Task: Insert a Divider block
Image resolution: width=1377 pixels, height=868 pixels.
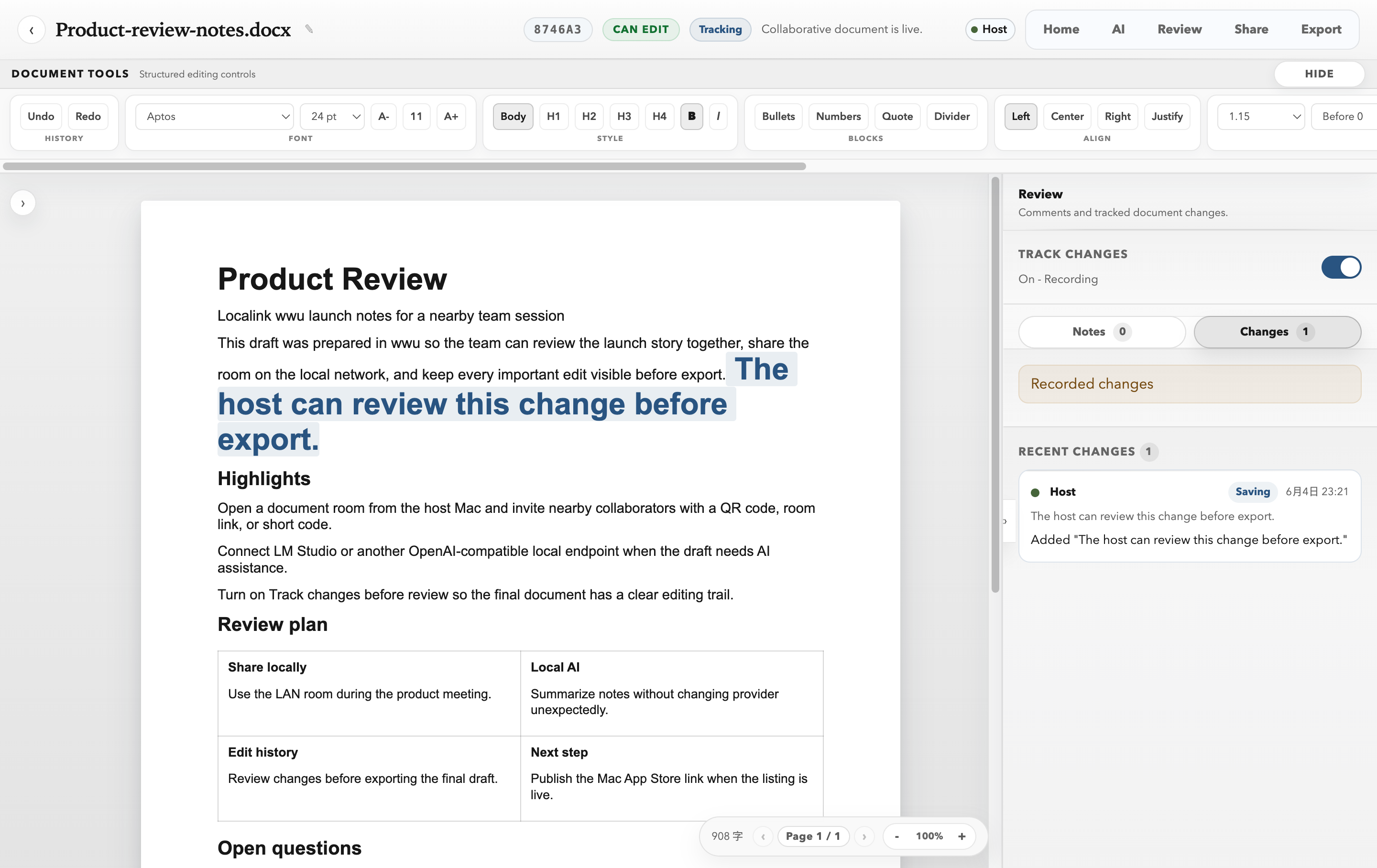Action: click(951, 116)
